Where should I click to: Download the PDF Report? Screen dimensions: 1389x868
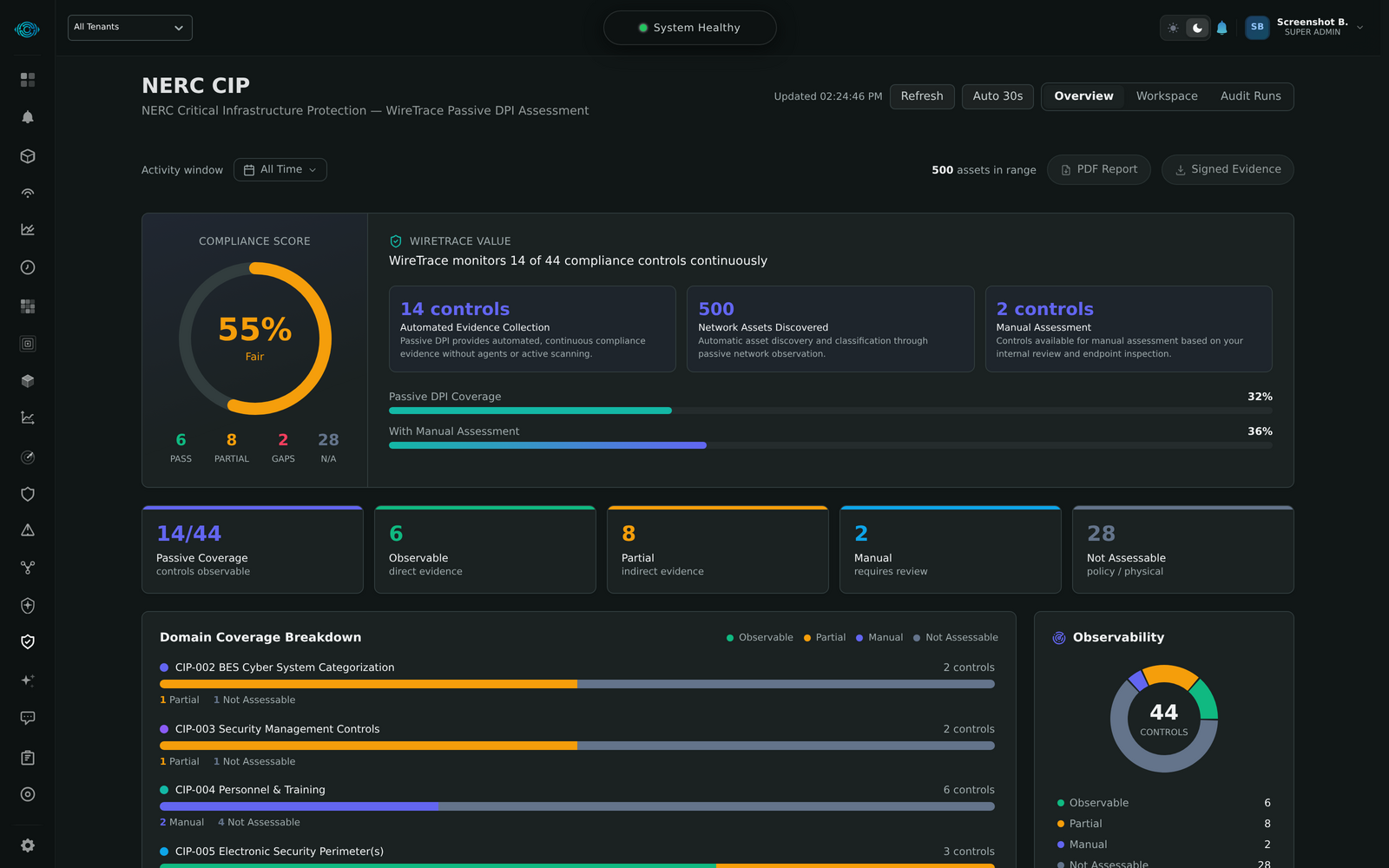click(x=1099, y=169)
